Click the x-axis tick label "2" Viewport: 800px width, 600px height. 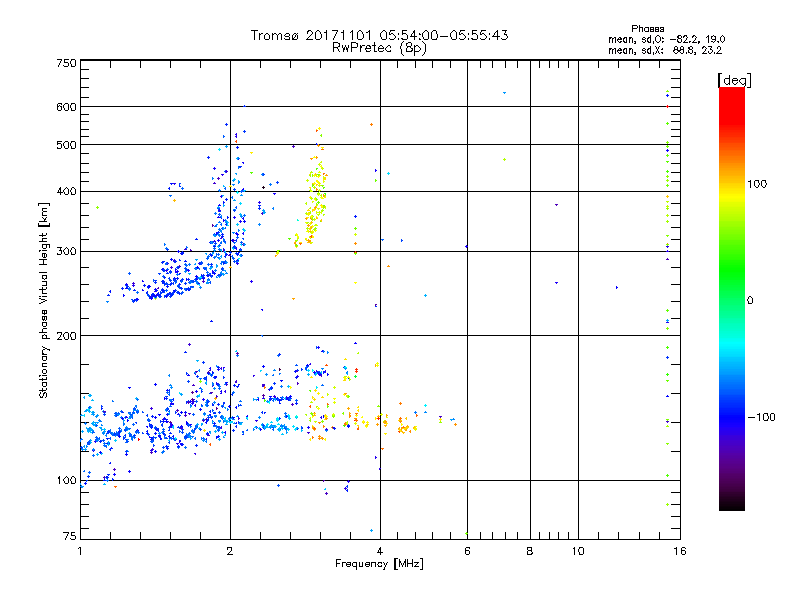pyautogui.click(x=230, y=551)
